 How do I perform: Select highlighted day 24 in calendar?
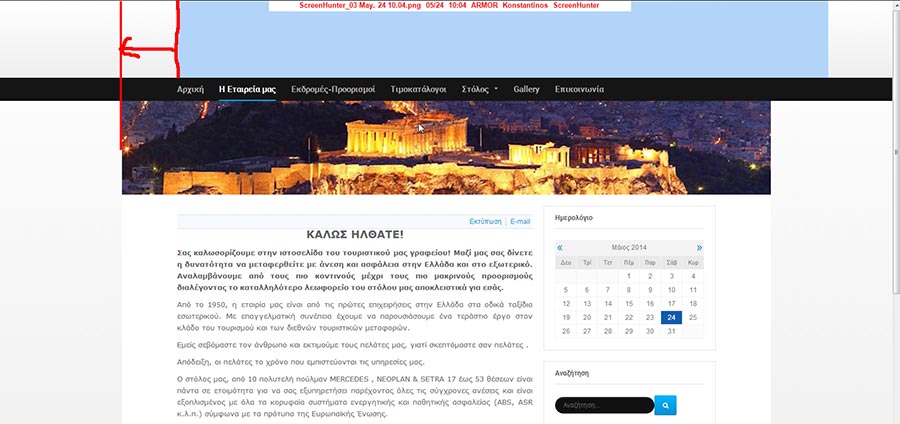coord(672,317)
